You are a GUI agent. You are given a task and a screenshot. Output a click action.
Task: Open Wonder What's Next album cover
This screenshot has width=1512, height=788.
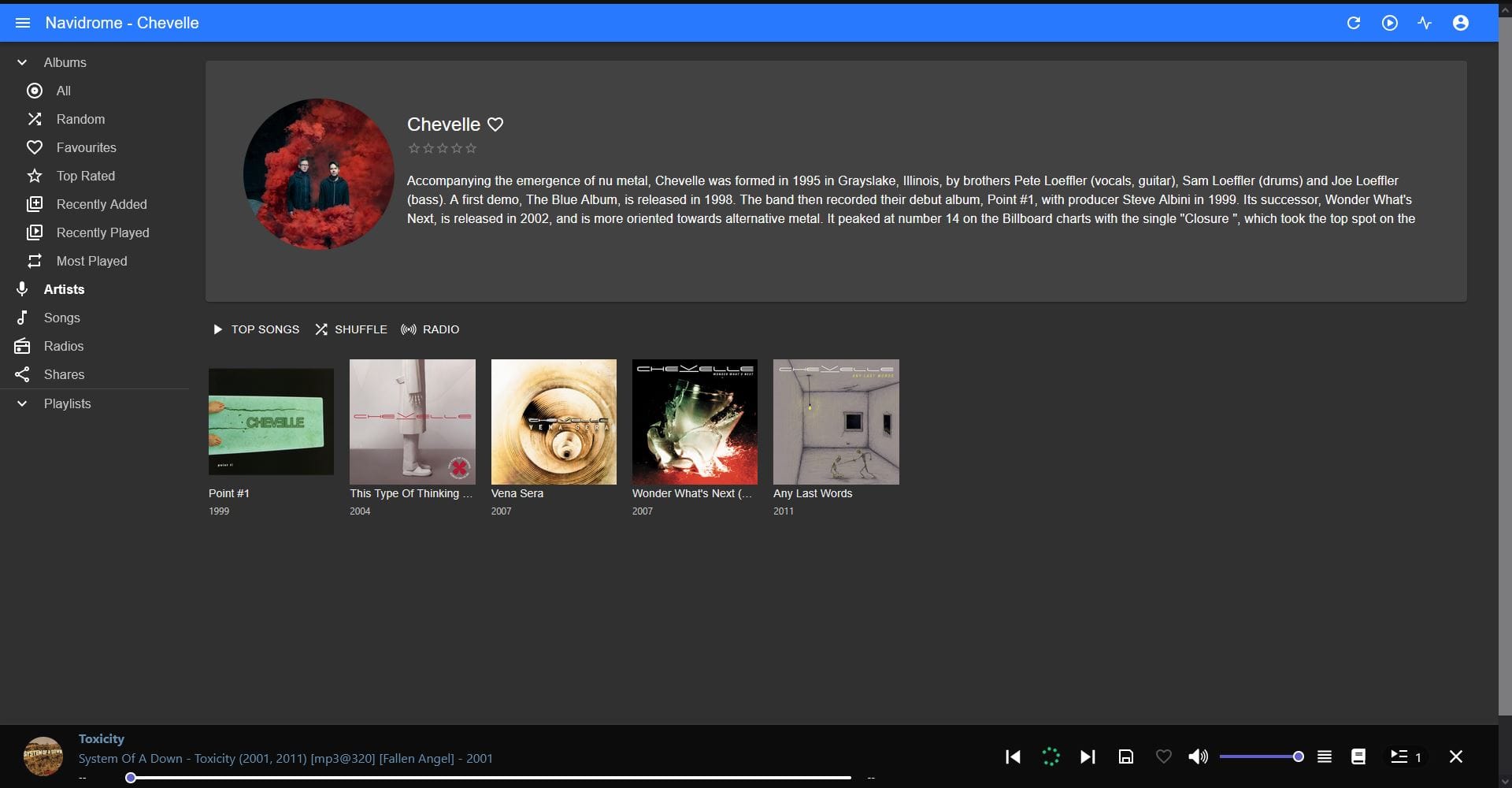tap(695, 422)
